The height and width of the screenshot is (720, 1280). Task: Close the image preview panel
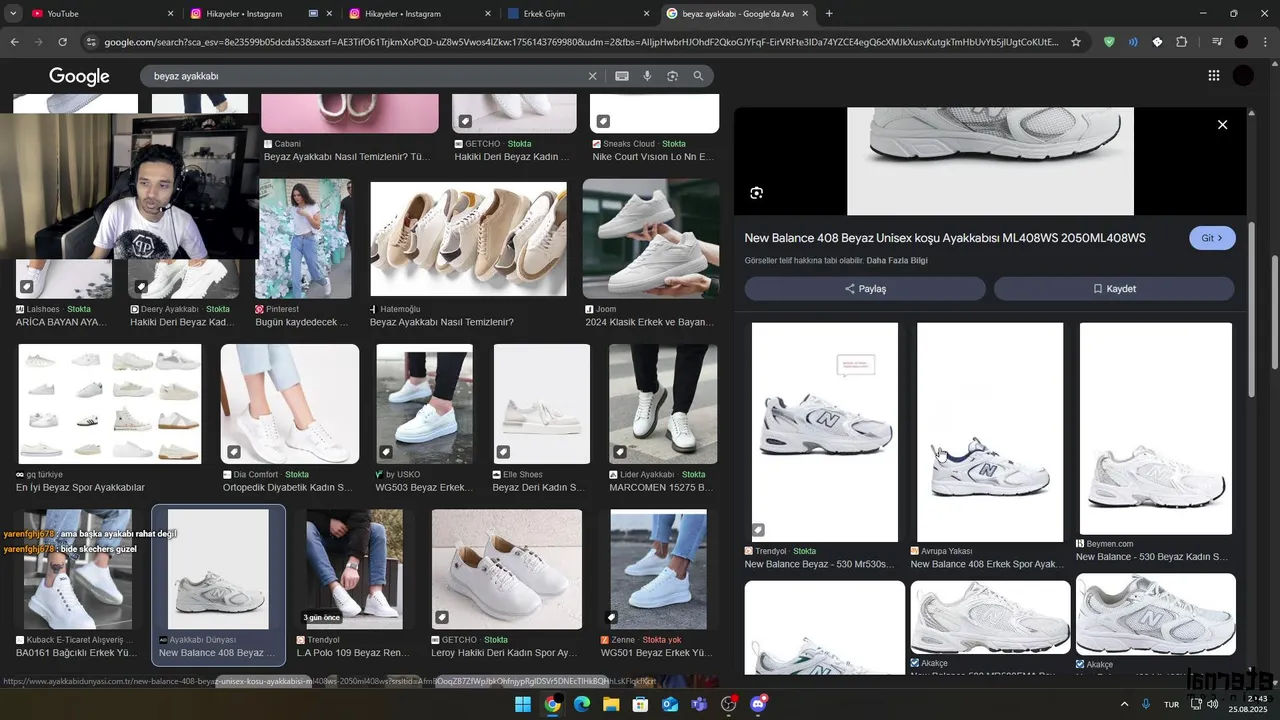pyautogui.click(x=1222, y=125)
